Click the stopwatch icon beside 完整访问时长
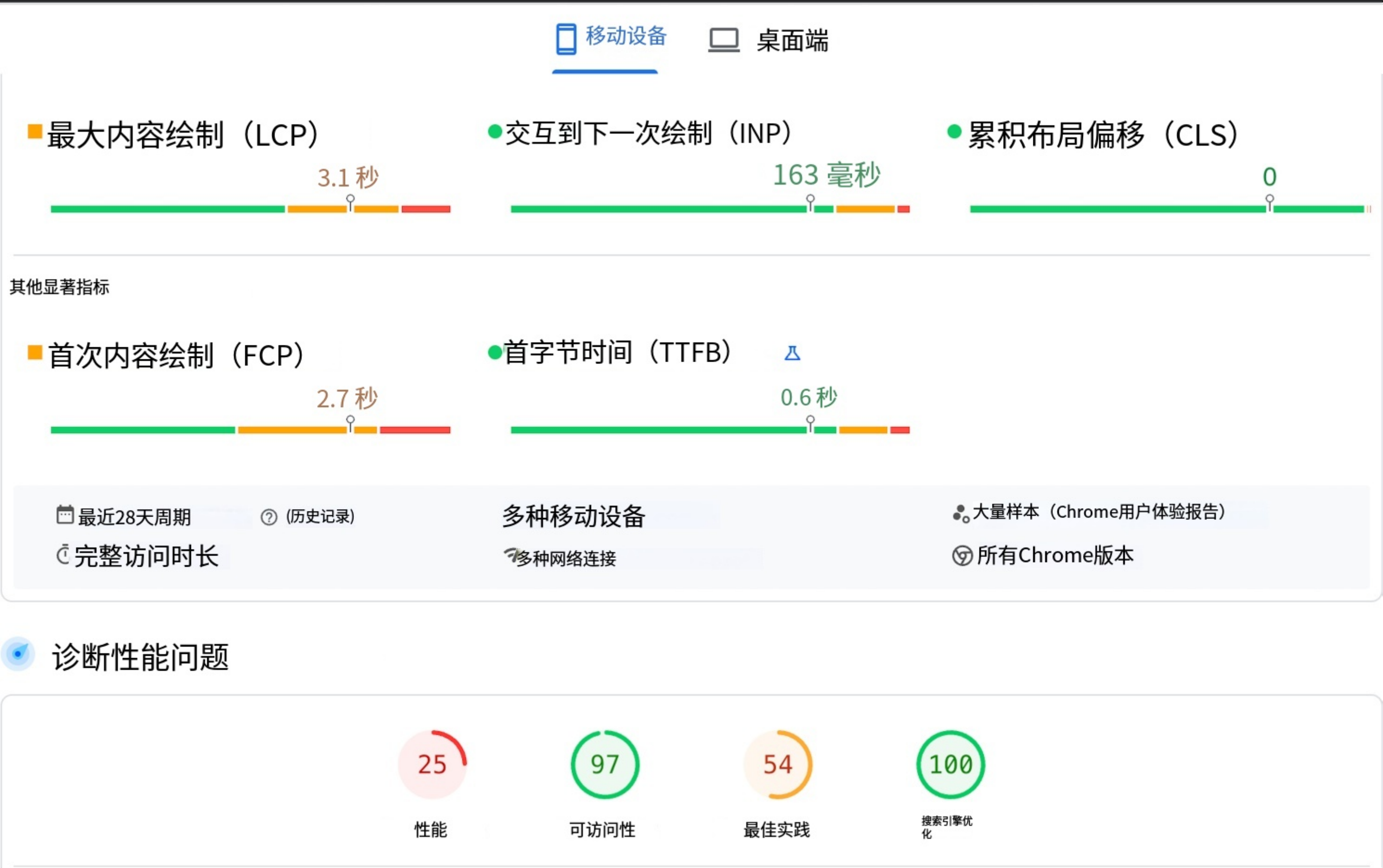1383x868 pixels. click(63, 555)
